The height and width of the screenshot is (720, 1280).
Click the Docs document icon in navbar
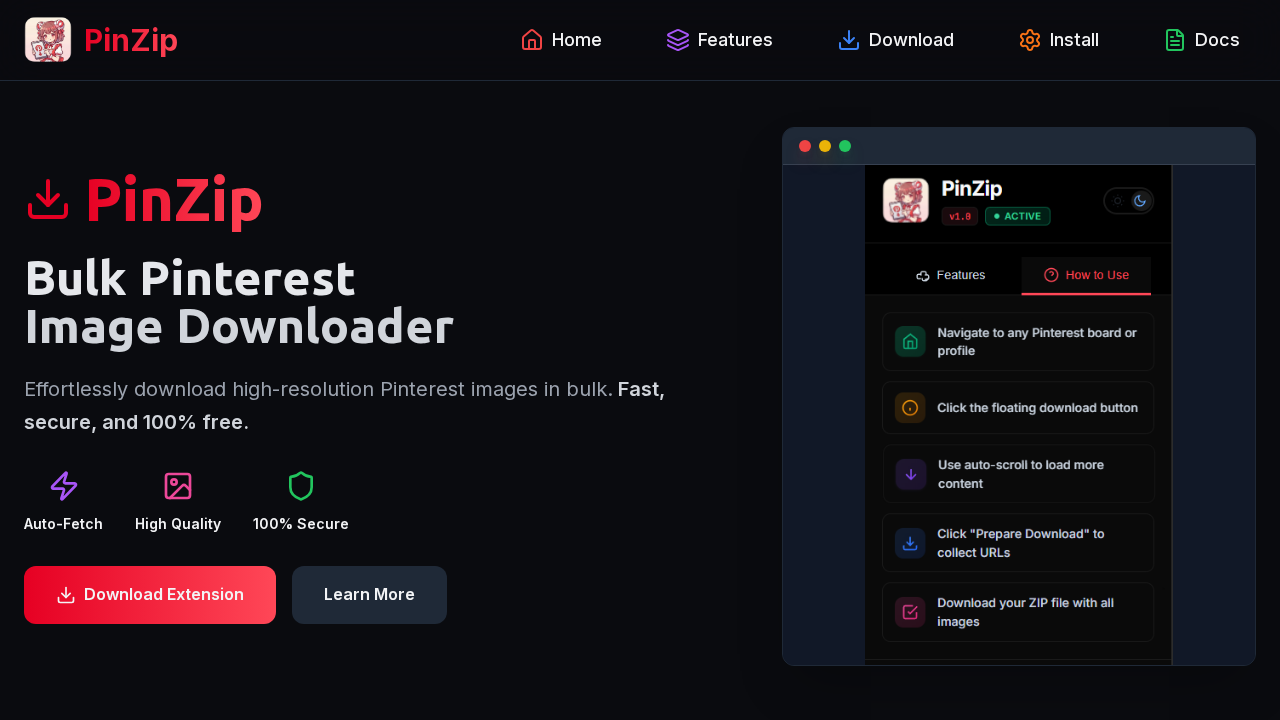[1173, 40]
